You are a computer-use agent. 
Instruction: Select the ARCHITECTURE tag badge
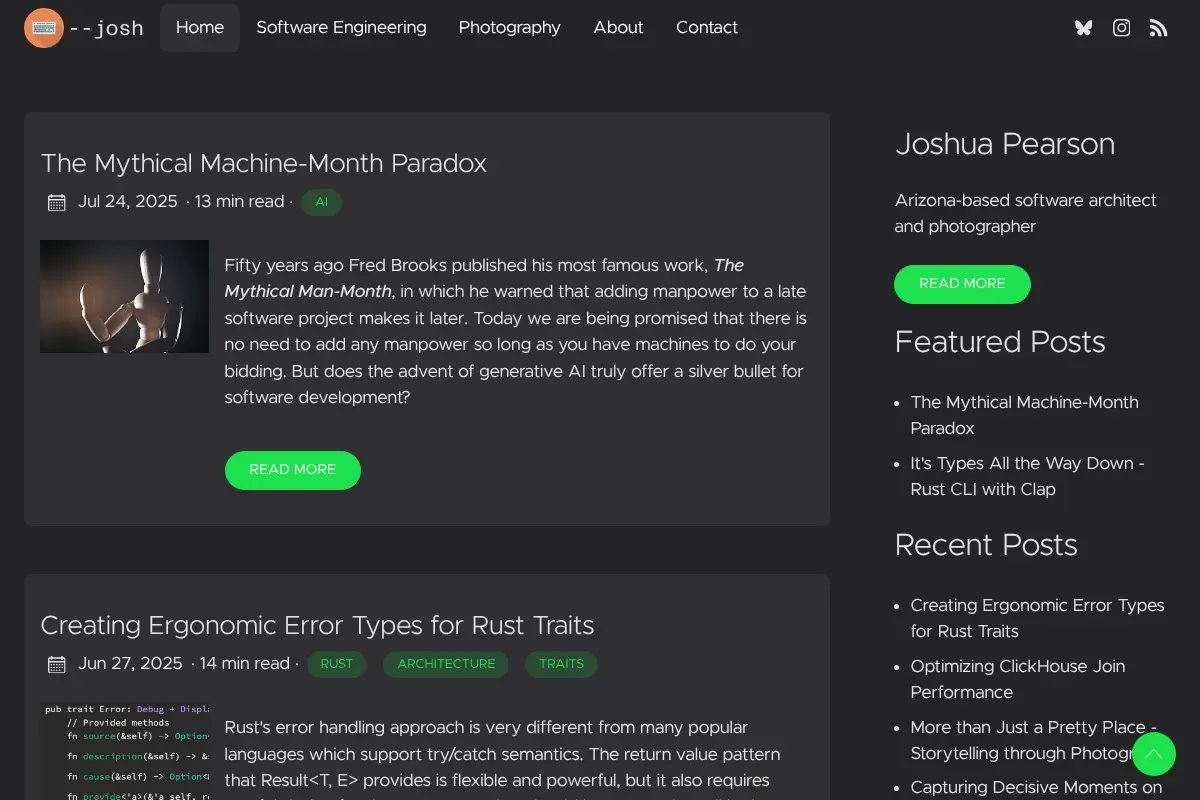pyautogui.click(x=446, y=665)
